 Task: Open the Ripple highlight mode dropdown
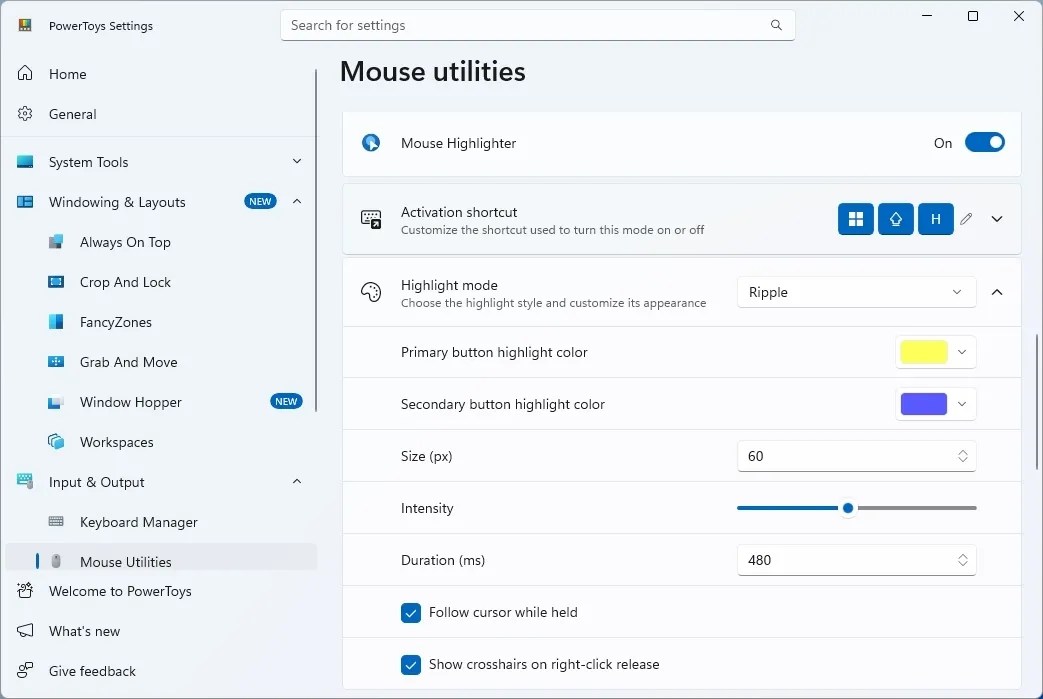coord(856,292)
